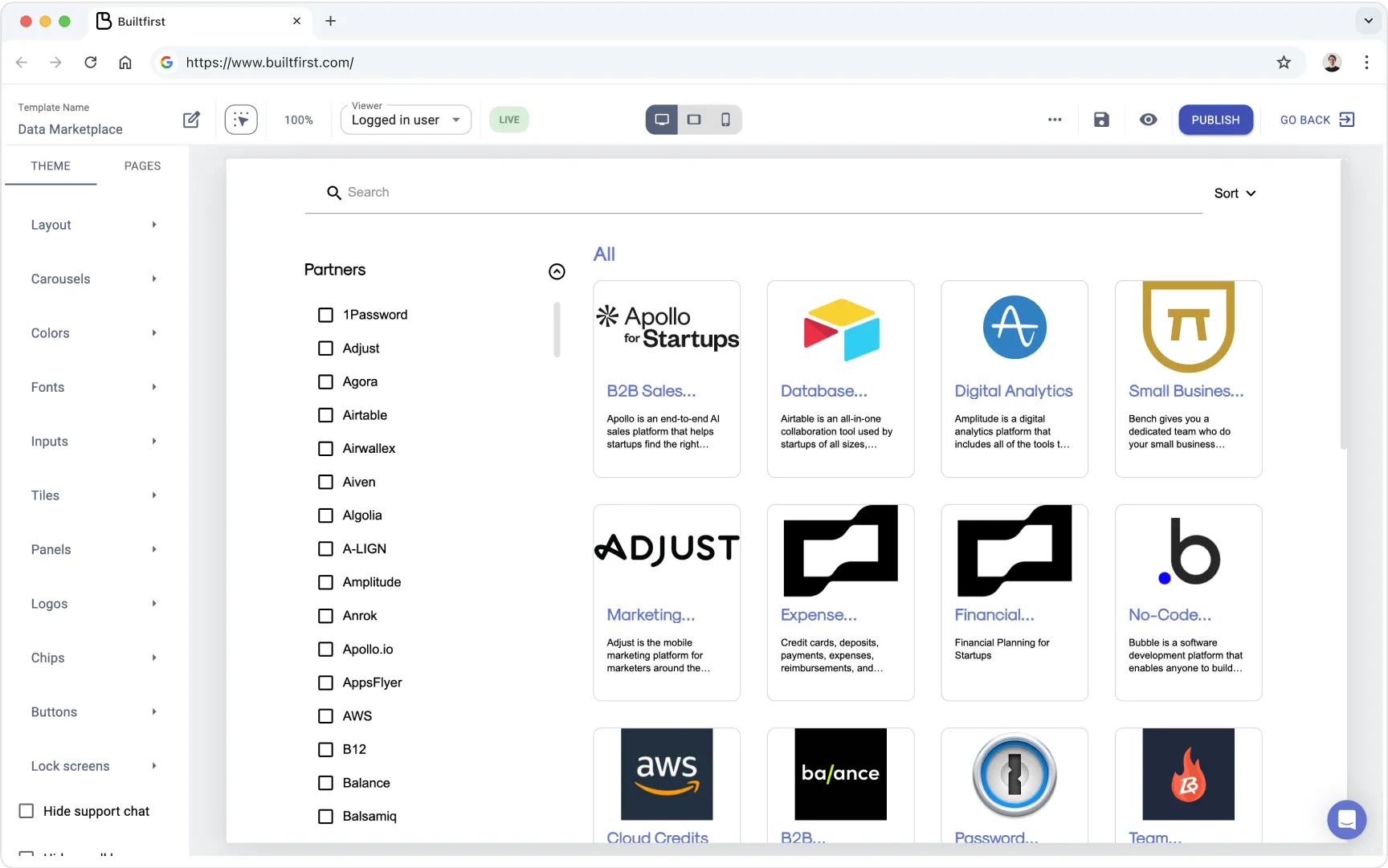Expand the Colors theme section
The image size is (1388, 868).
[x=94, y=333]
